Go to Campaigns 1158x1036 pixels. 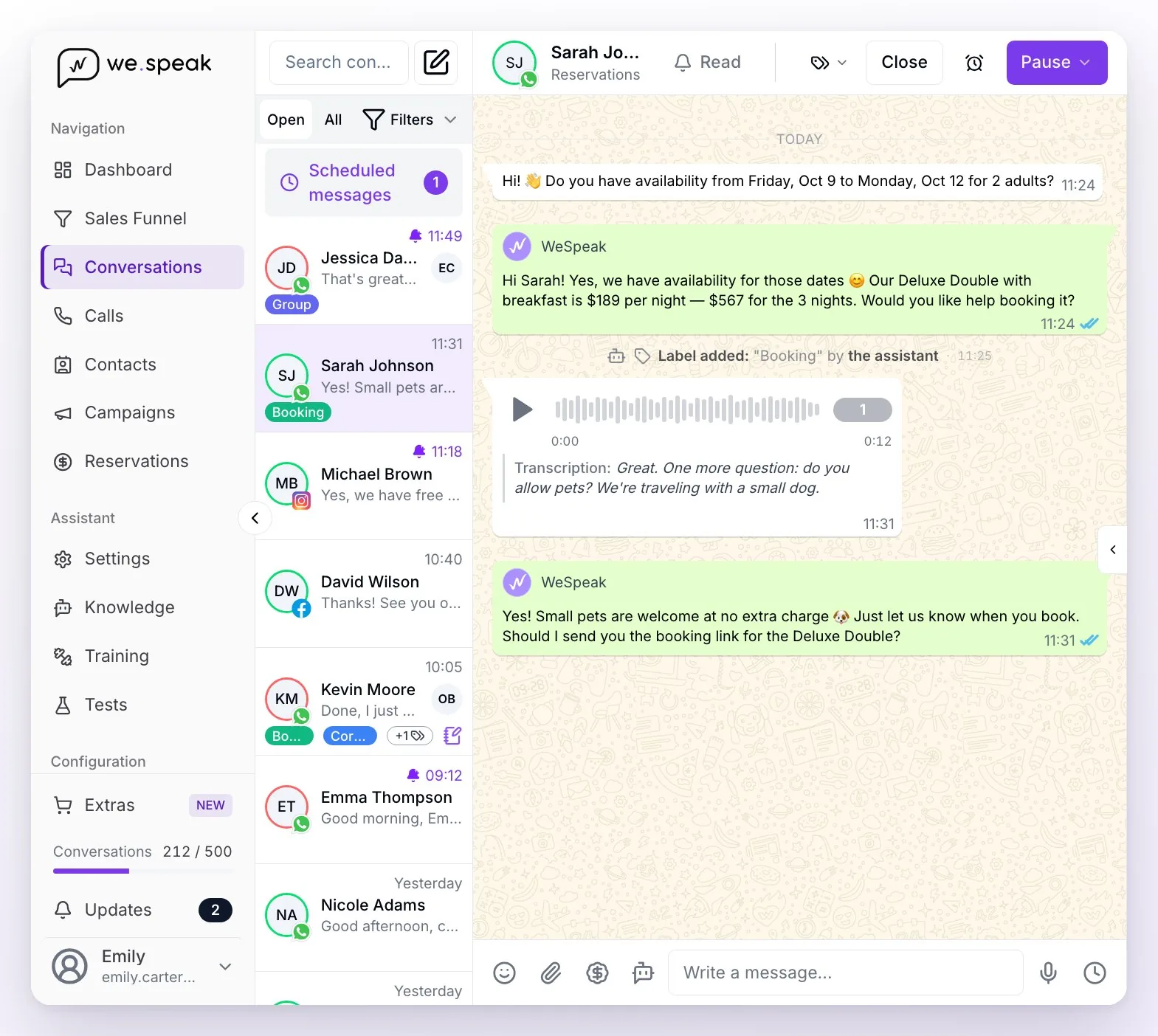point(142,412)
